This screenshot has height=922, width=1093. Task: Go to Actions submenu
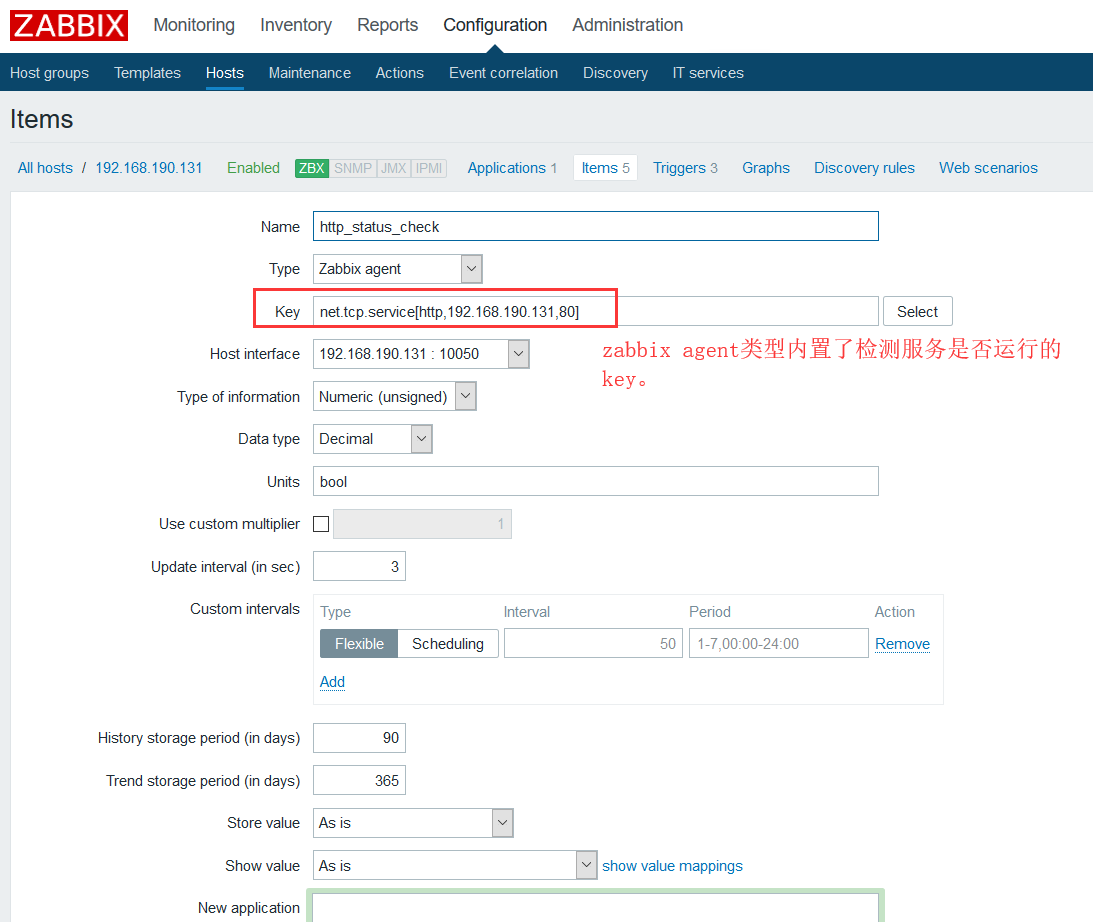(x=399, y=72)
